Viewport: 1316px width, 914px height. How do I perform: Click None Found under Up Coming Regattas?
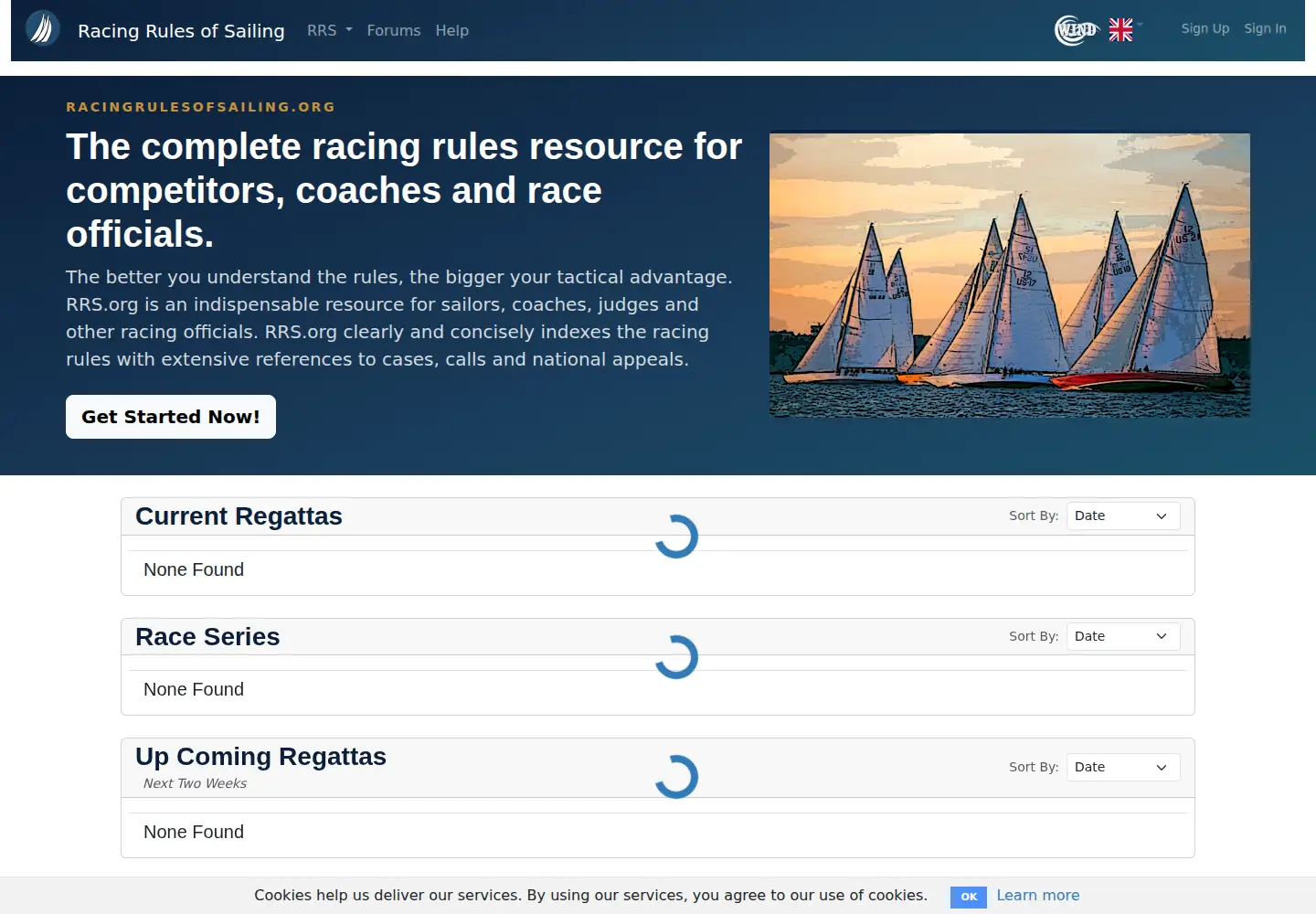click(194, 832)
